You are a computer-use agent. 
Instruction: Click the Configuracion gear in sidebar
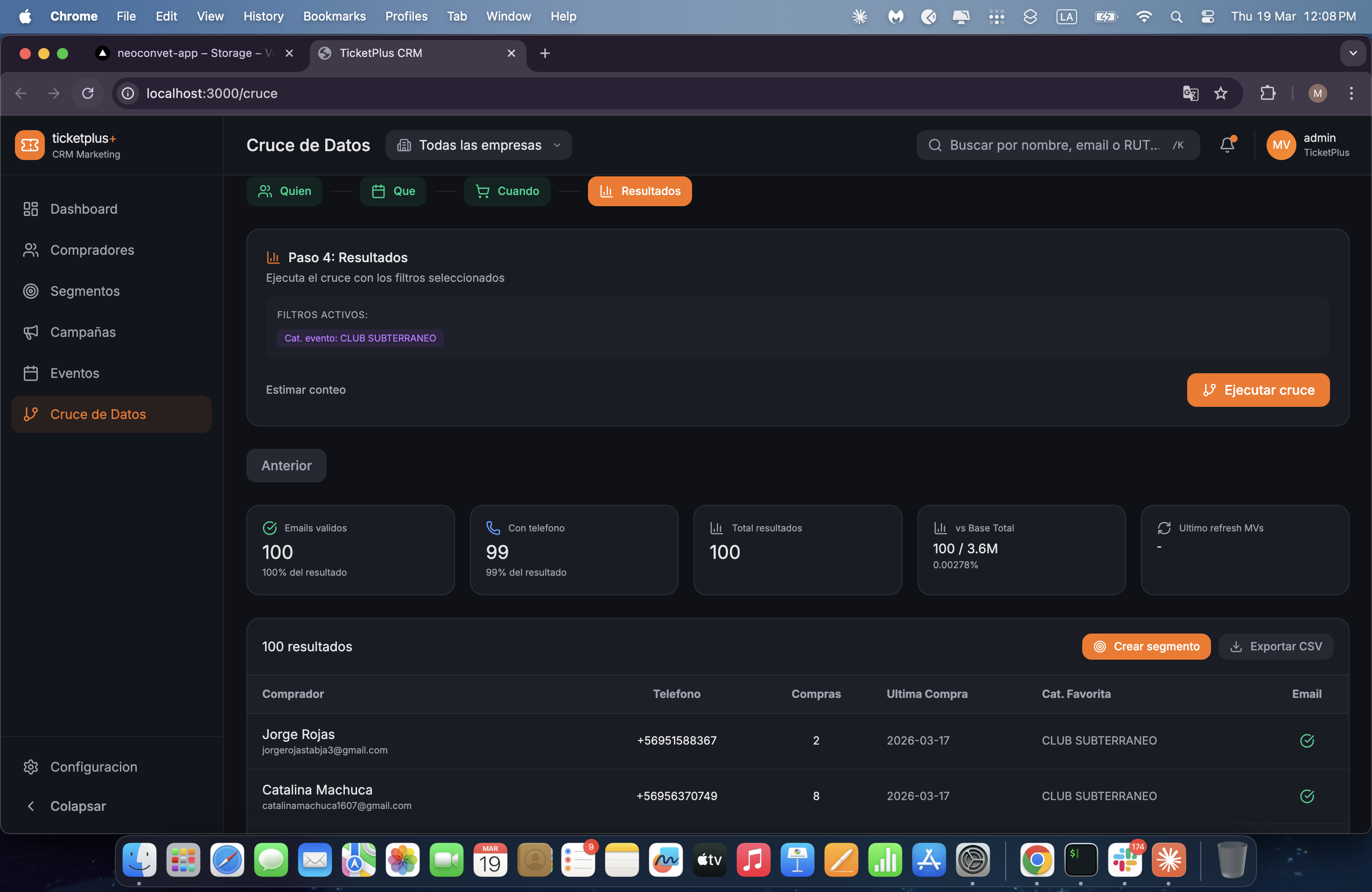(30, 767)
